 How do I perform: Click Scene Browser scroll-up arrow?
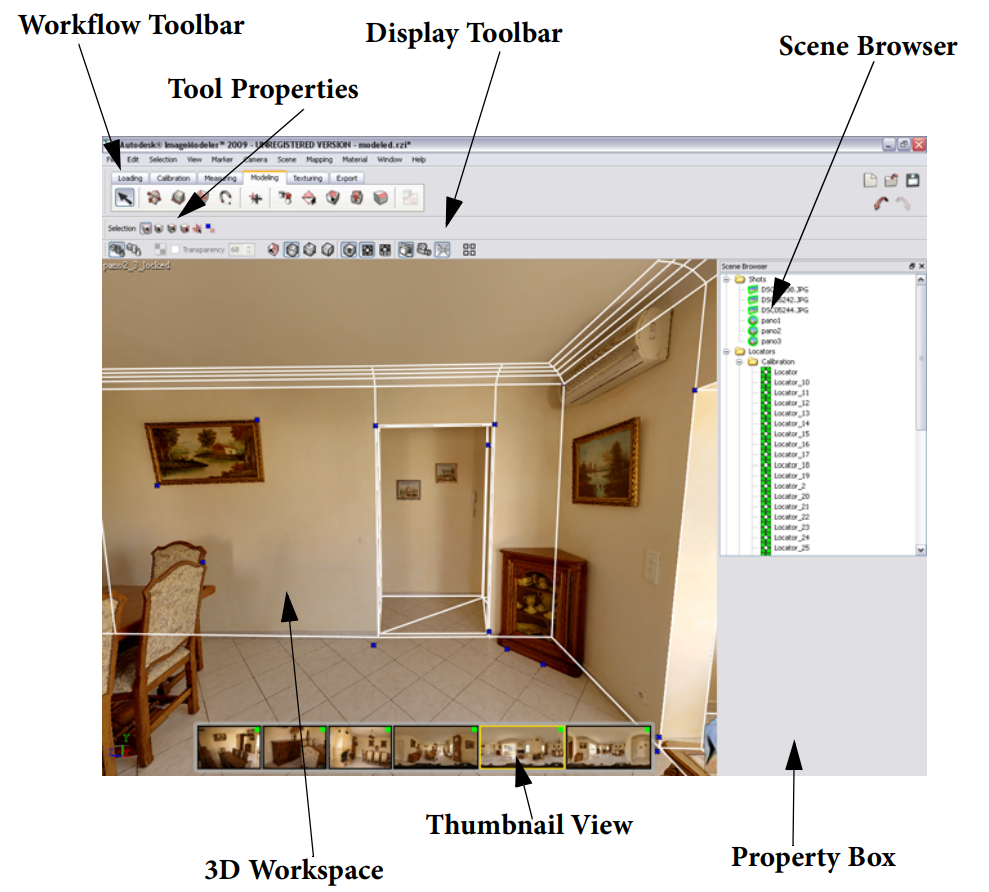(921, 279)
